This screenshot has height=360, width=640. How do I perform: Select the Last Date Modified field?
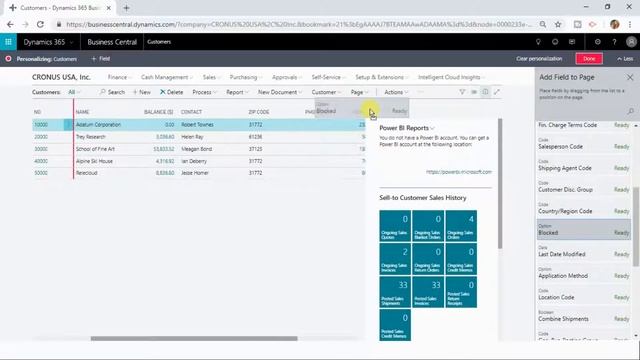click(584, 251)
